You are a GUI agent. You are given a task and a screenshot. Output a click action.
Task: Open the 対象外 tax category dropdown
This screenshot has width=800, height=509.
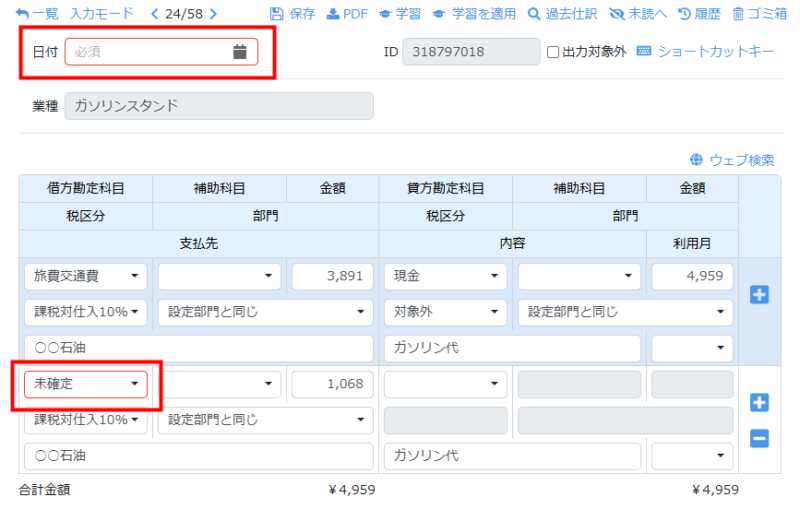coord(445,311)
